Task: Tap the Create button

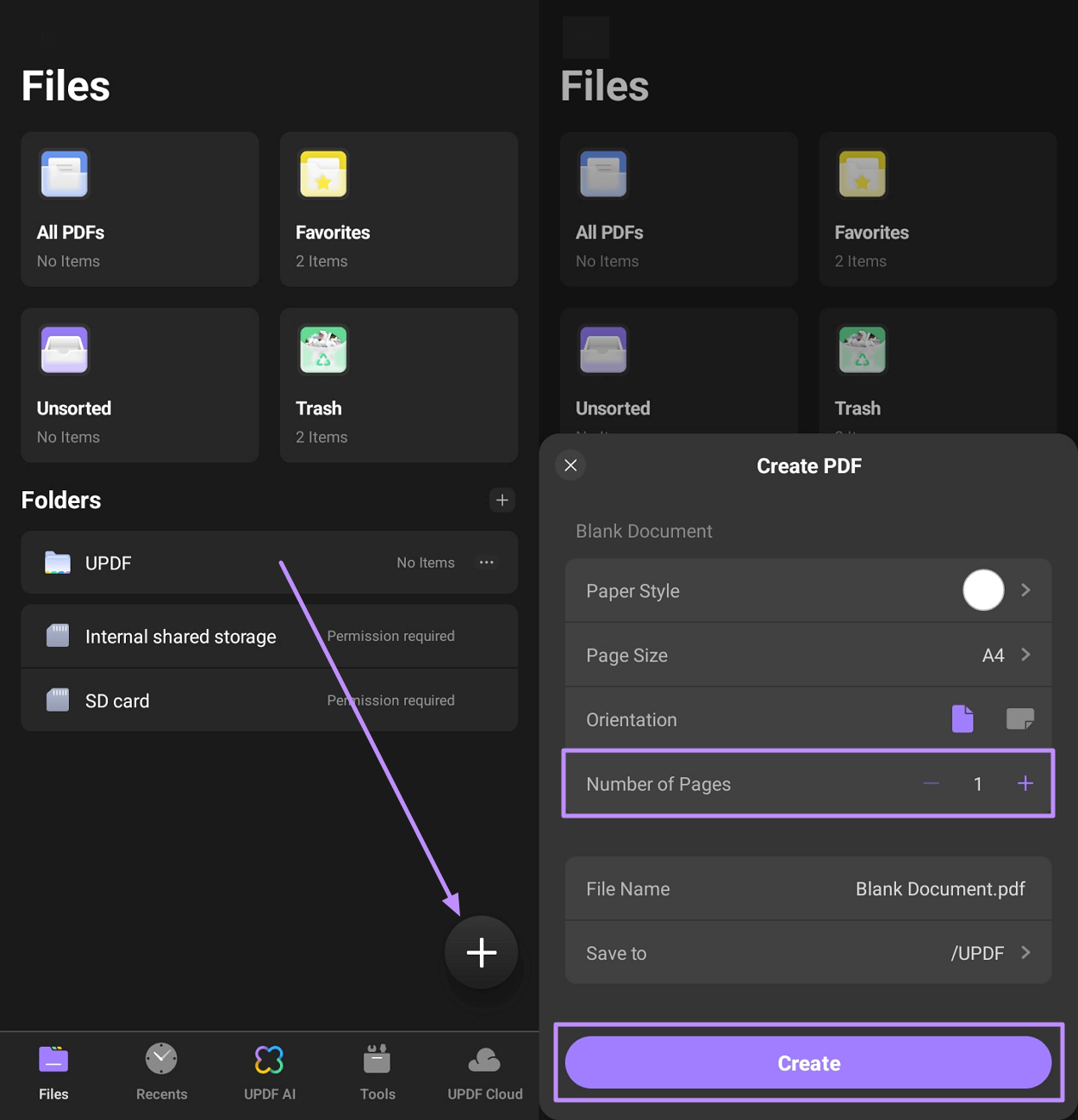Action: [808, 1062]
